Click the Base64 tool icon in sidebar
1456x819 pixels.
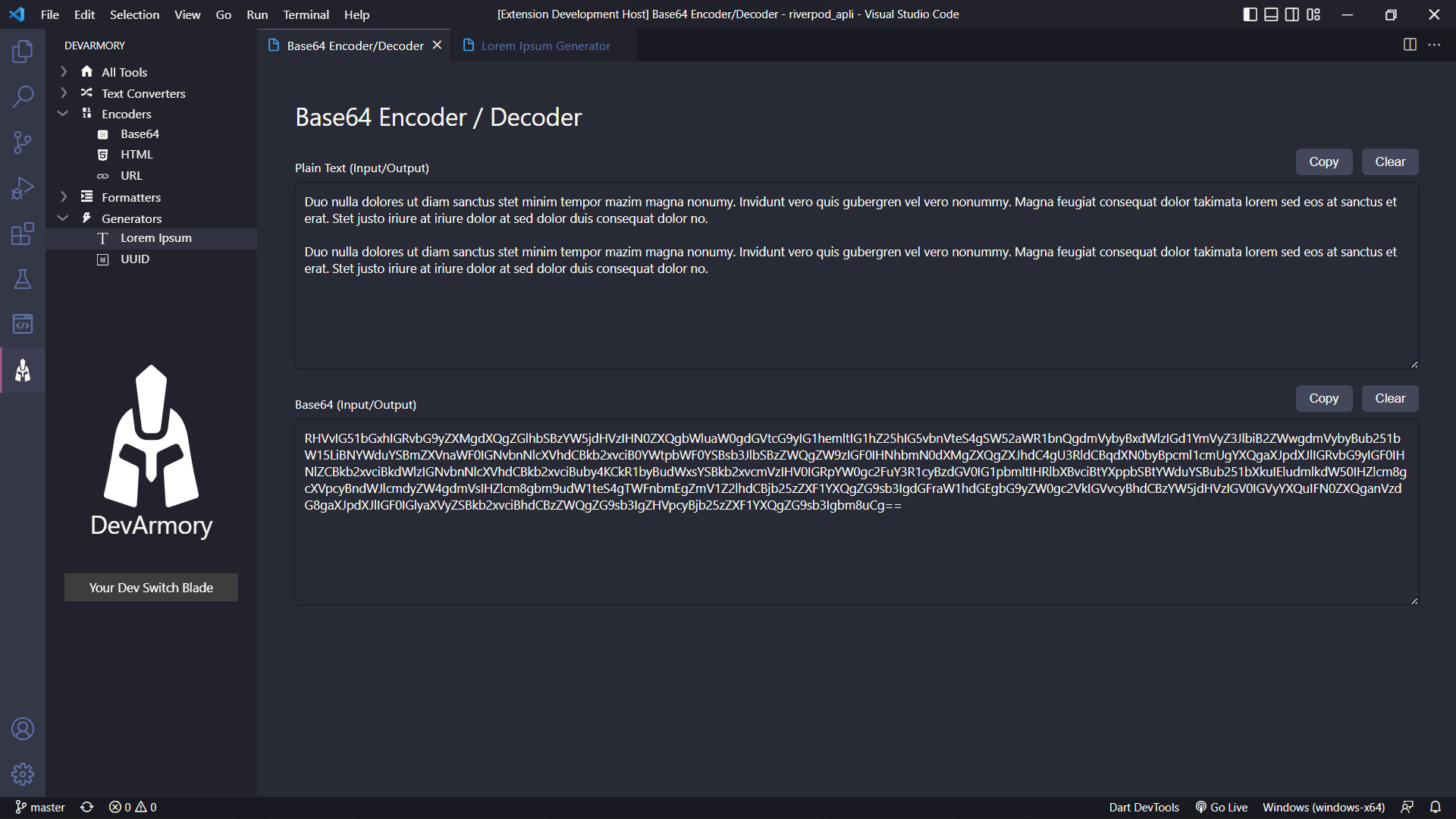[x=103, y=134]
